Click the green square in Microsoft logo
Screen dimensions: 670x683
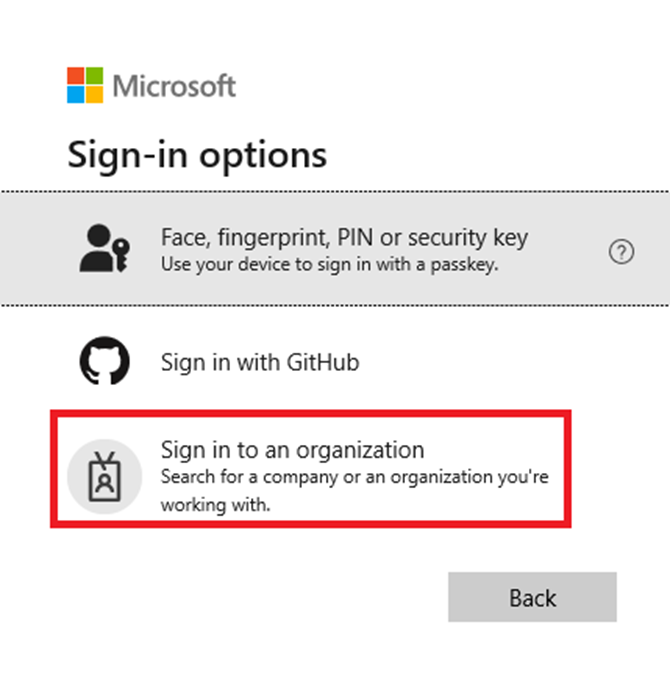click(x=93, y=76)
